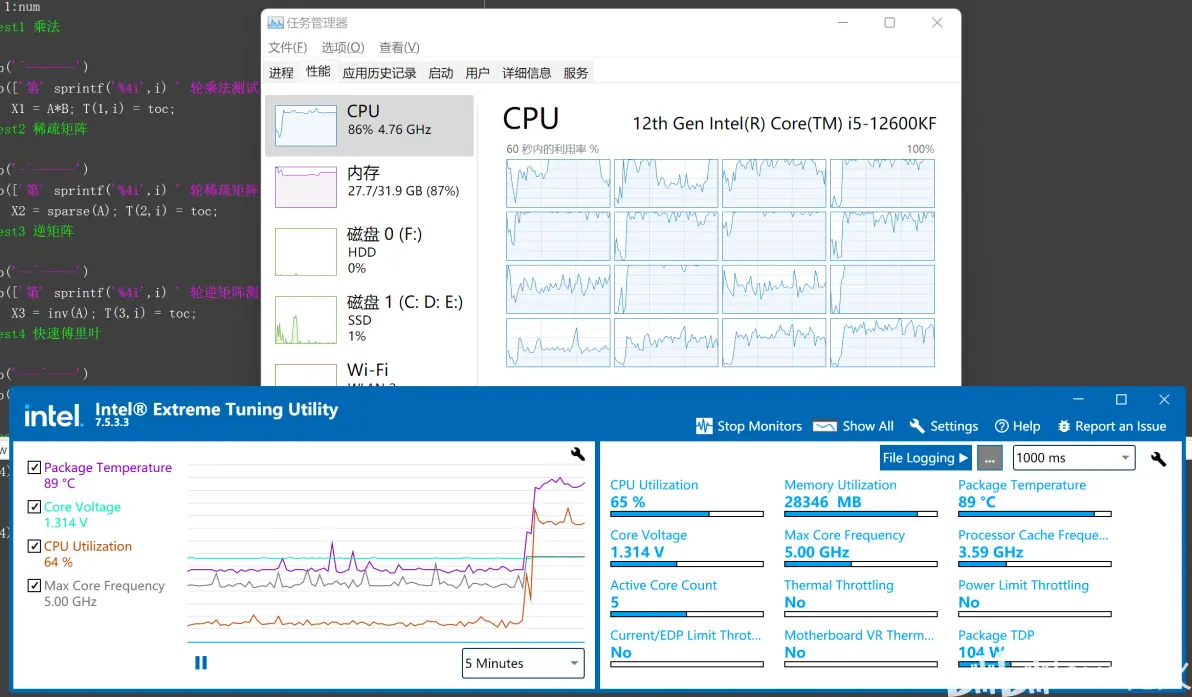The height and width of the screenshot is (697, 1192).
Task: Click the i5-12600KF processor name text
Action: (784, 123)
